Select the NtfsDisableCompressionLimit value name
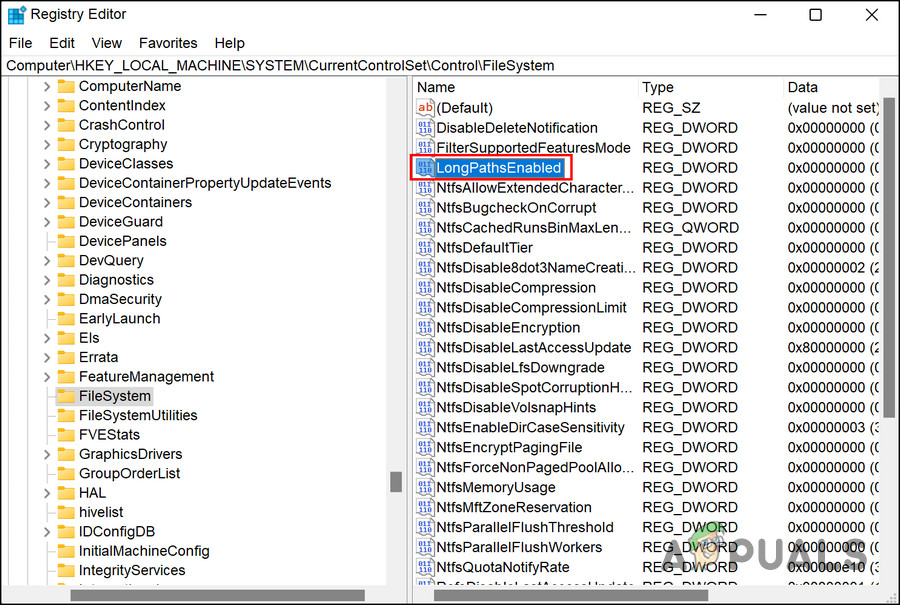The width and height of the screenshot is (900, 605). (532, 308)
